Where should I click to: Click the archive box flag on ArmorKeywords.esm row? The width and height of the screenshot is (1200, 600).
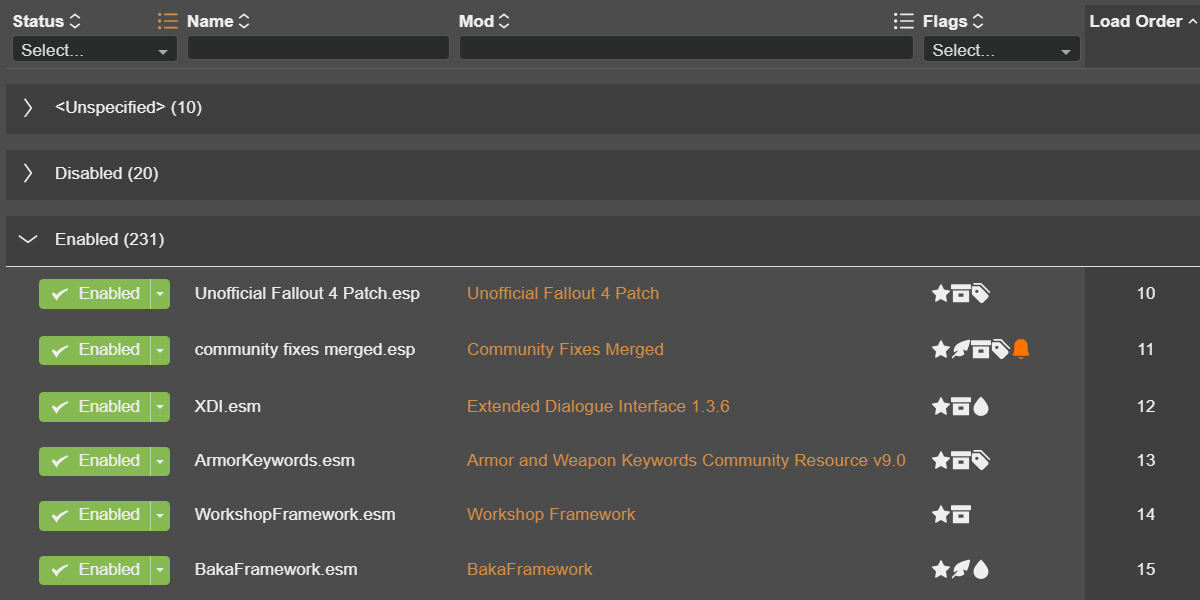(960, 461)
